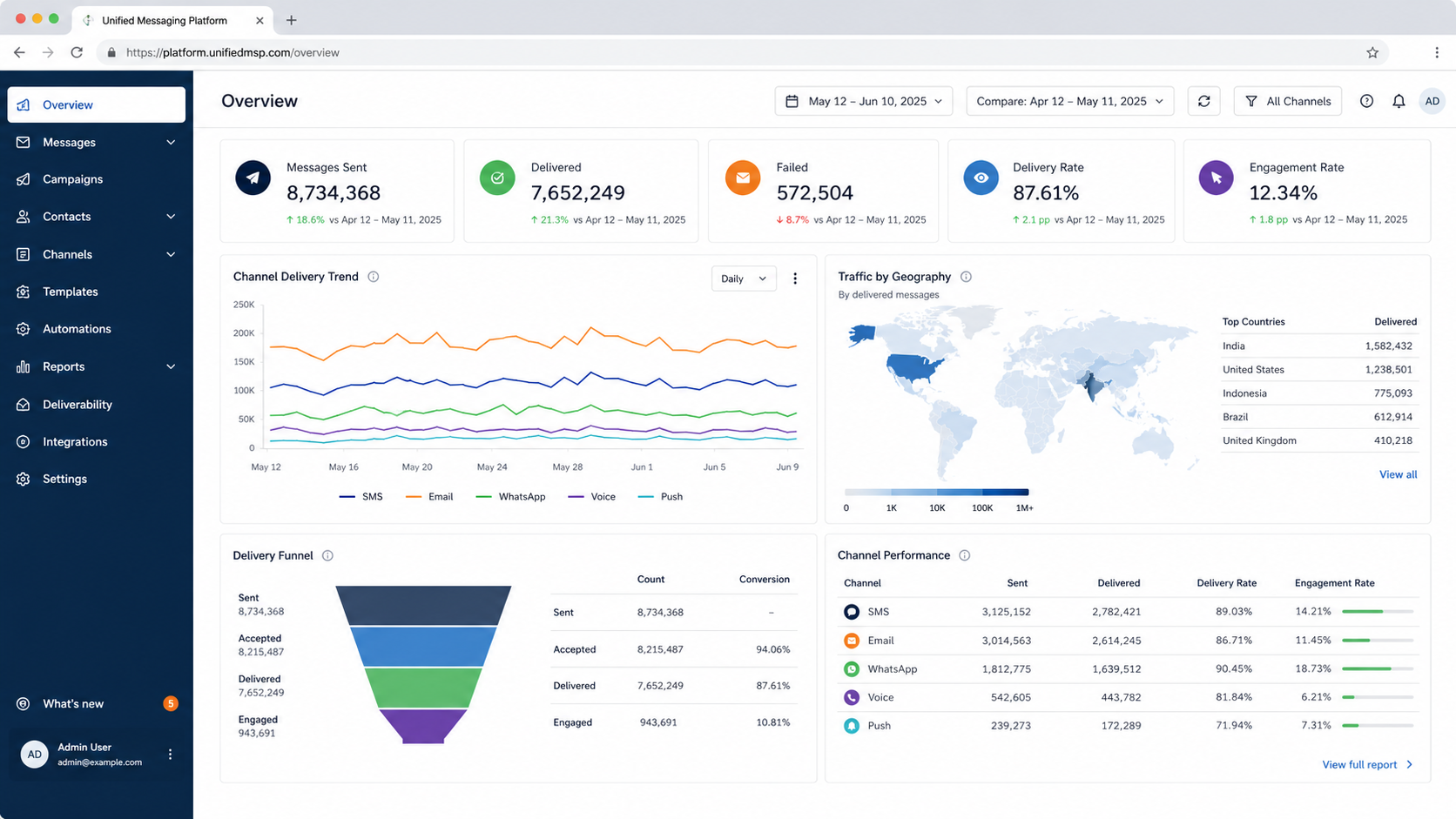Click info icon beside Traffic by Geography

pyautogui.click(x=966, y=277)
